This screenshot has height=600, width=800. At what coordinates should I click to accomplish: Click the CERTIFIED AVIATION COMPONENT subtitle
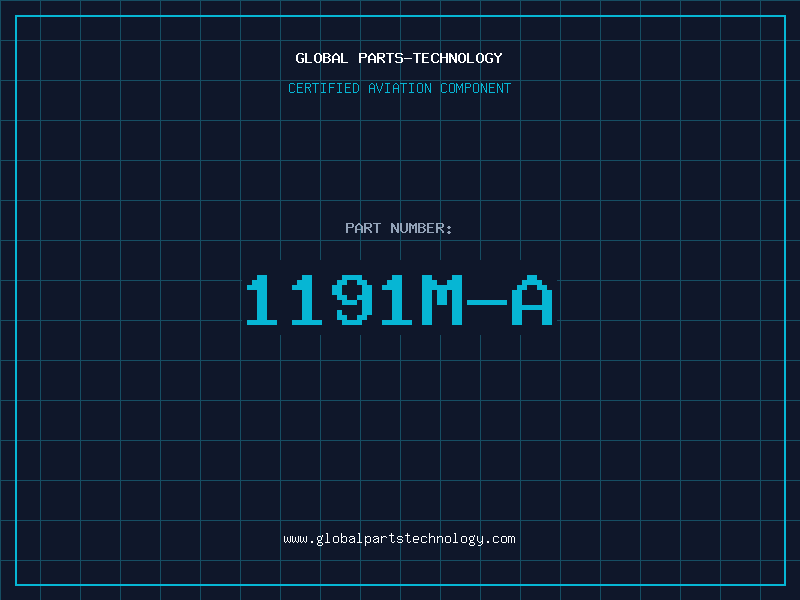point(399,88)
